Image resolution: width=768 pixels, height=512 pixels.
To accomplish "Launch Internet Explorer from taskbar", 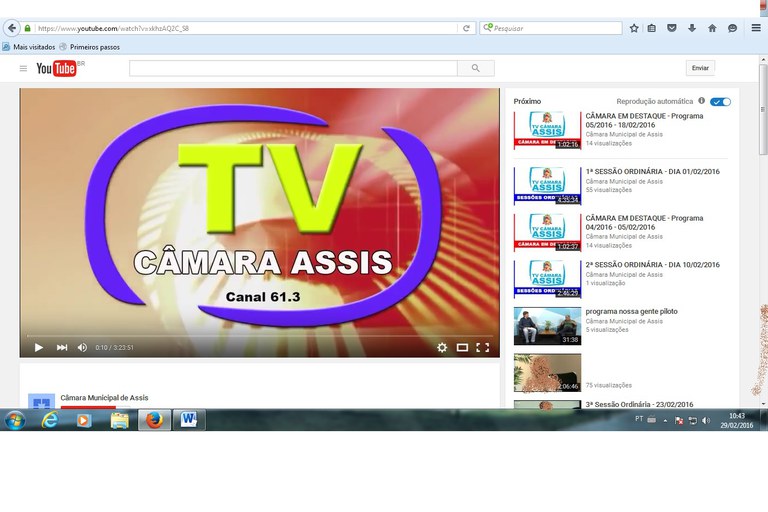I will tap(49, 420).
